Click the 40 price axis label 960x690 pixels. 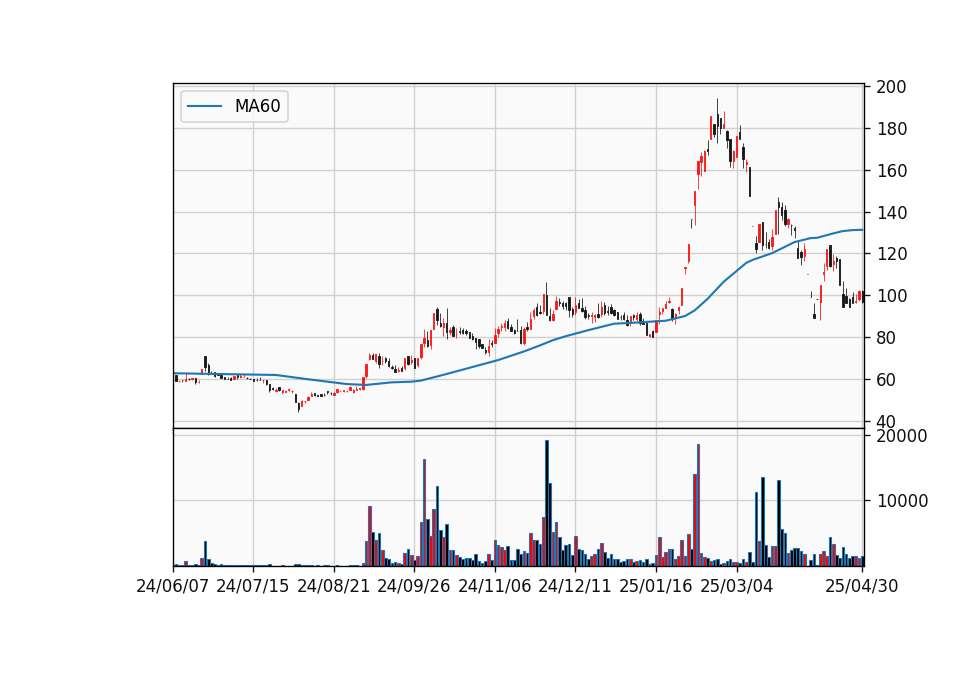[886, 422]
